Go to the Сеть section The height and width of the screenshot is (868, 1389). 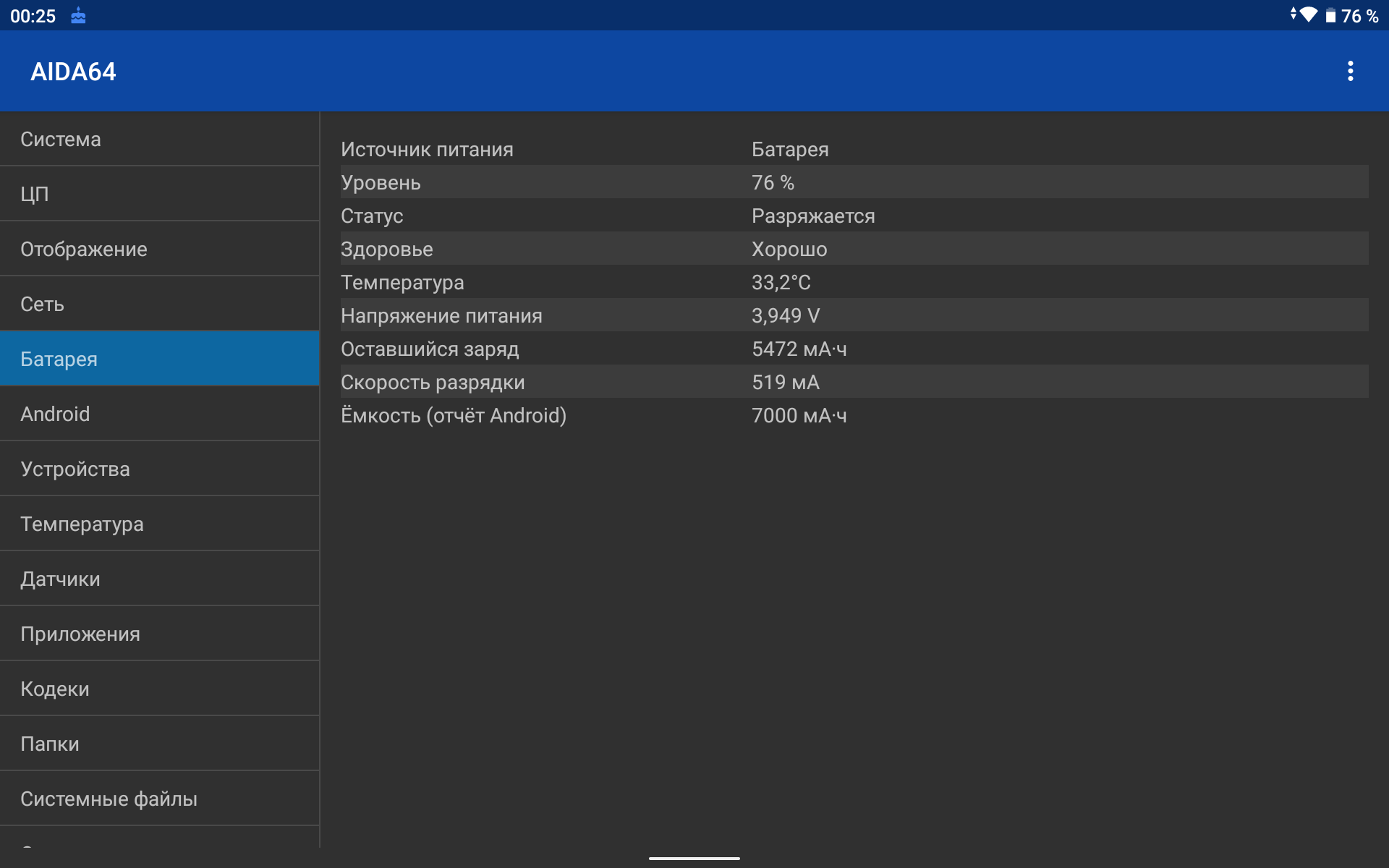coord(159,304)
